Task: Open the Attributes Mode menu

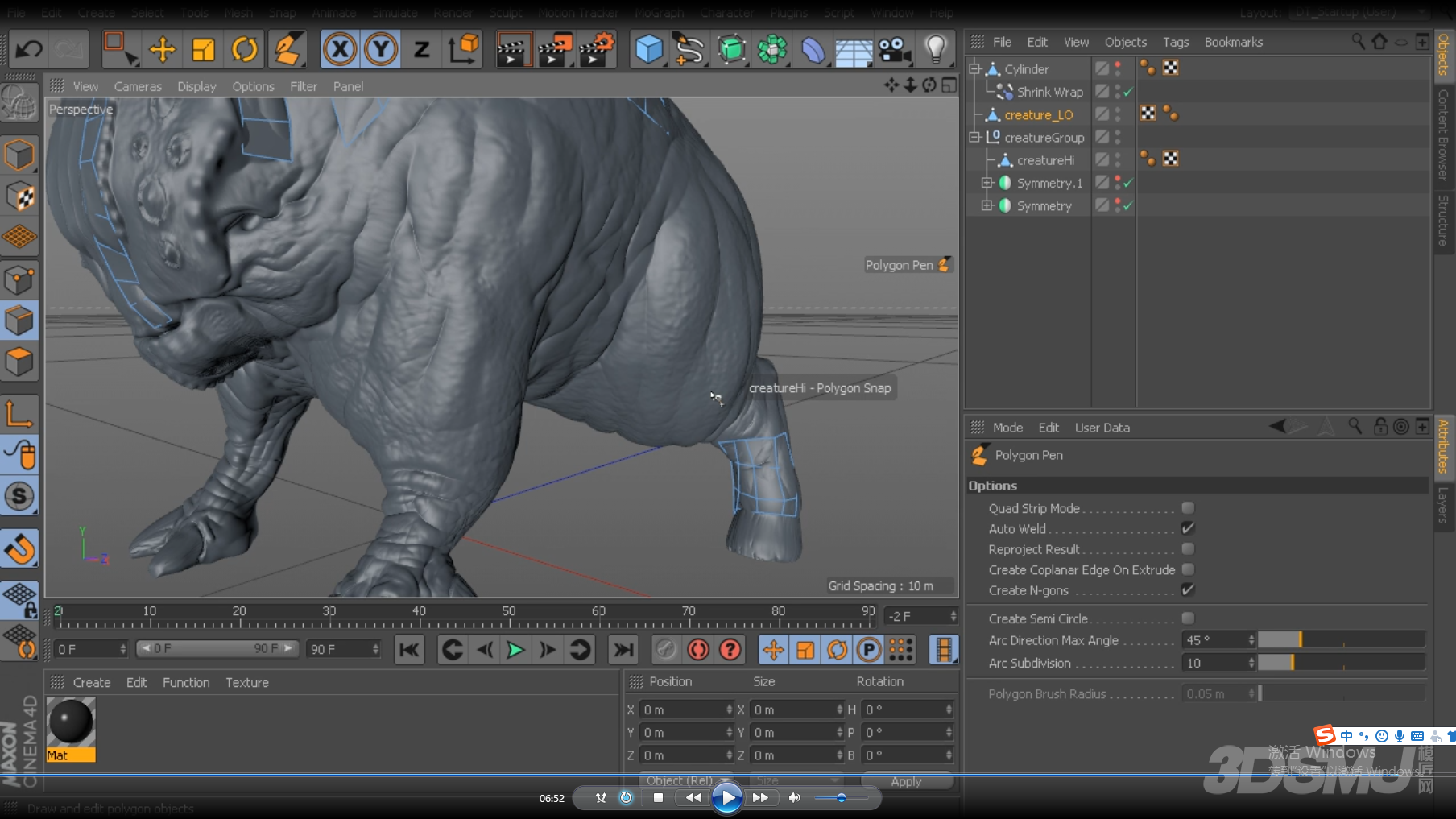Action: coord(1007,428)
